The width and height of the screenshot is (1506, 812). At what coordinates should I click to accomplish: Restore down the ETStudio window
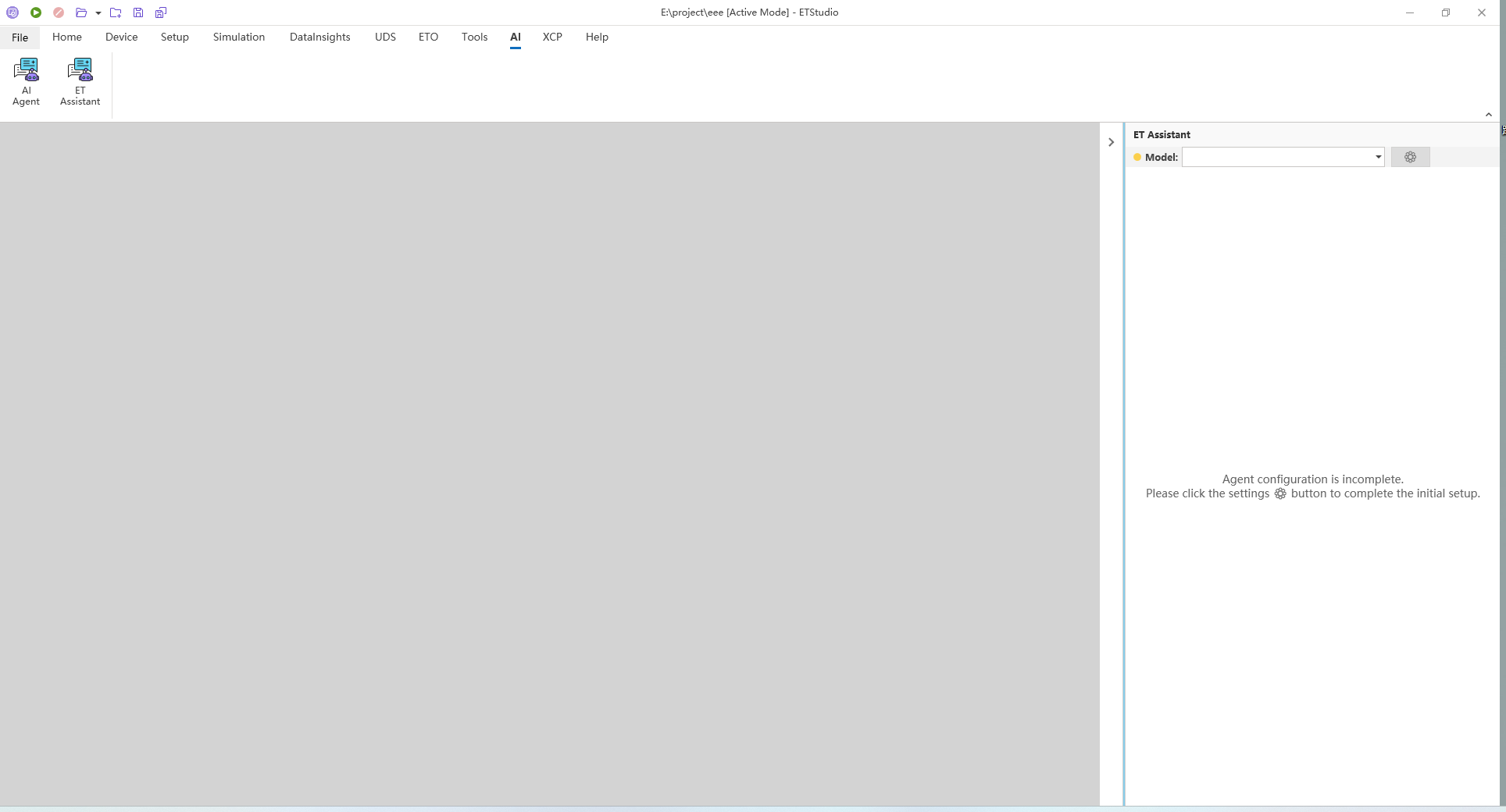point(1446,12)
